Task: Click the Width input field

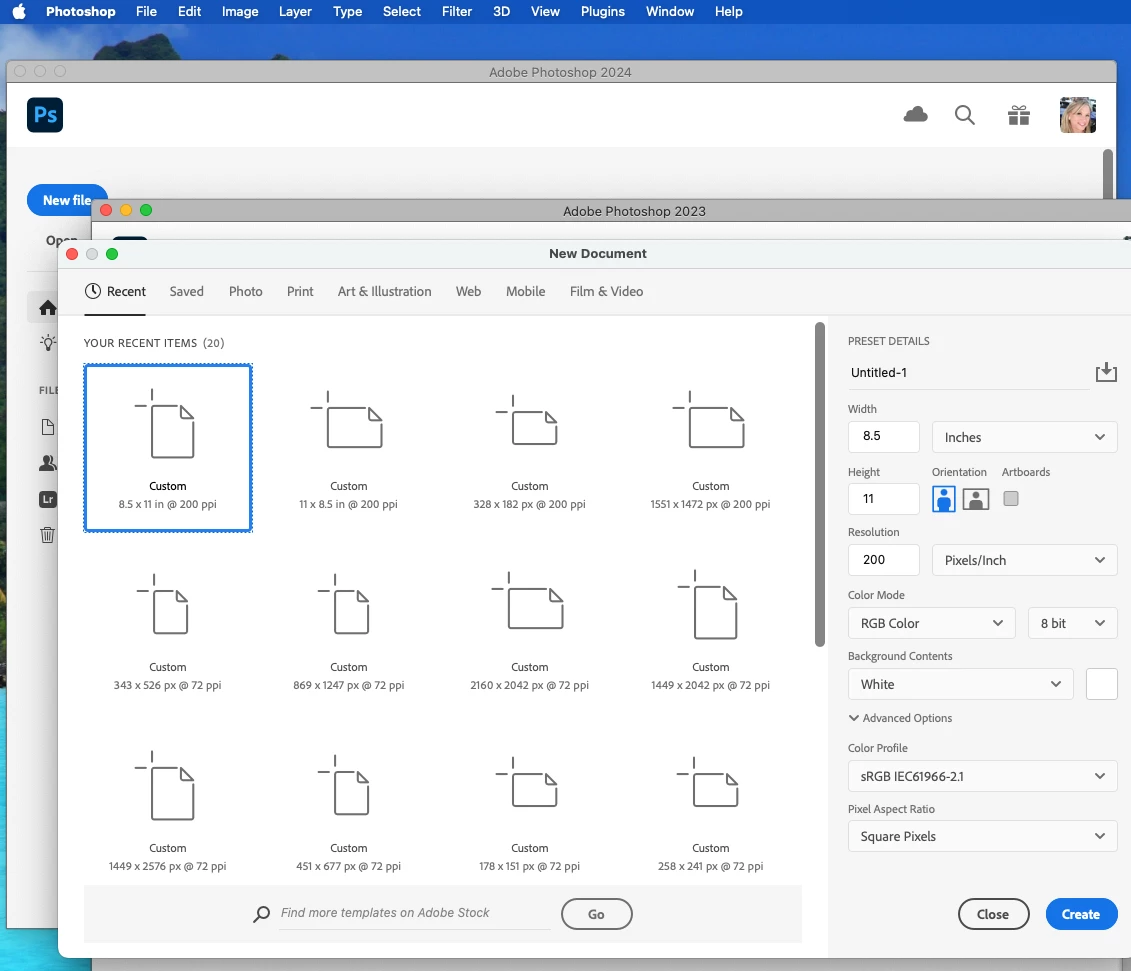Action: pos(884,436)
